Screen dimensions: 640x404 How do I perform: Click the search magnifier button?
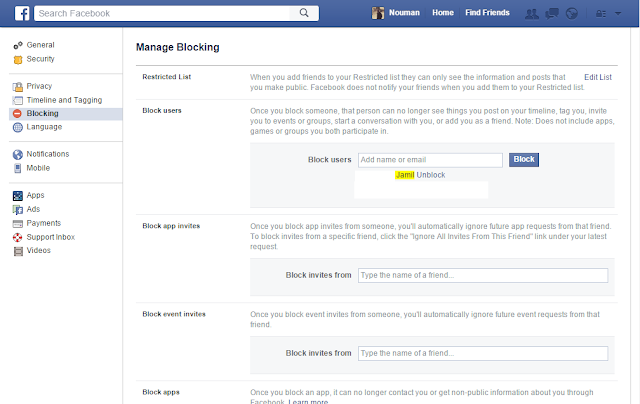304,13
